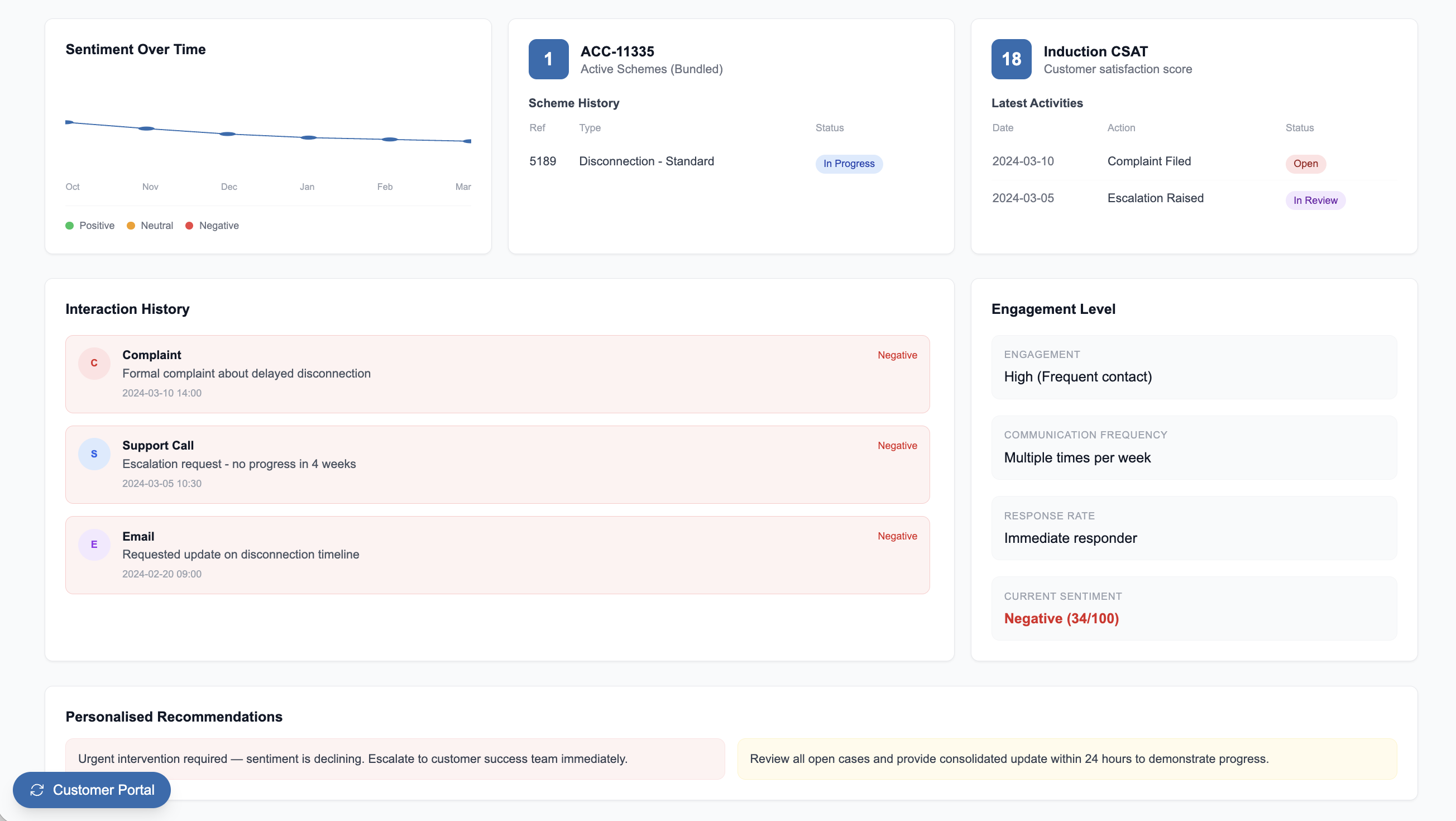Viewport: 1456px width, 821px height.
Task: Click 'Immediate responder' value
Action: click(x=1071, y=538)
